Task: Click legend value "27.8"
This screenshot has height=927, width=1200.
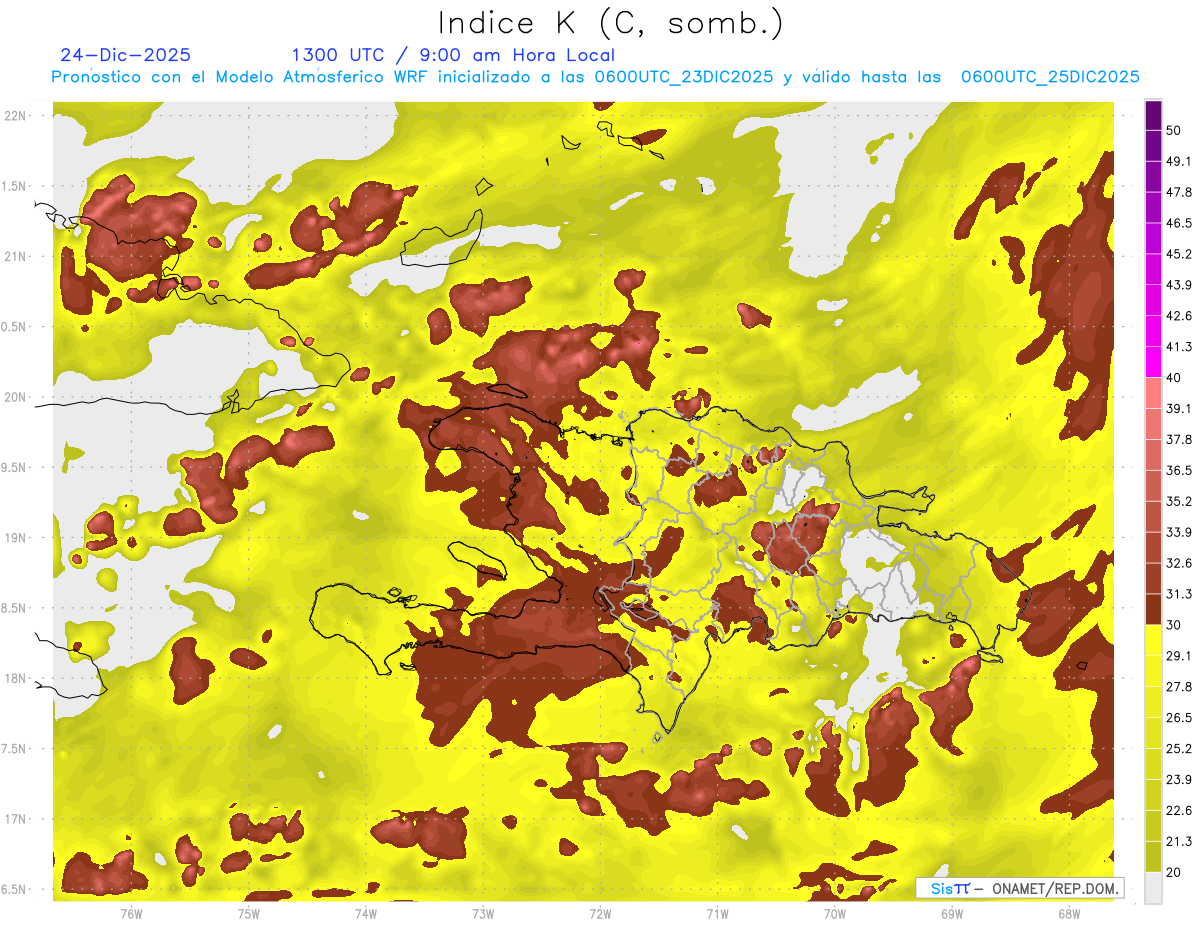Action: click(1179, 686)
